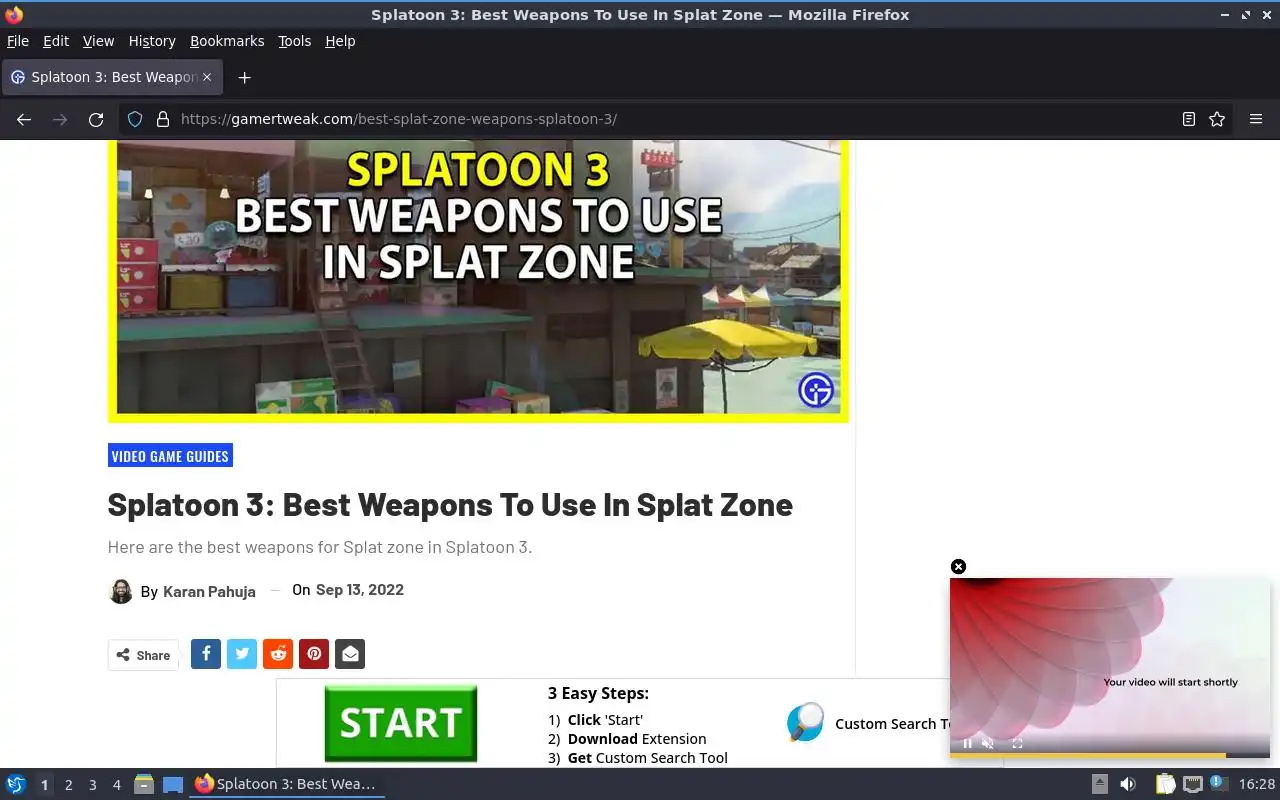
Task: Open the clipboard manager tray icon
Action: pos(1165,784)
